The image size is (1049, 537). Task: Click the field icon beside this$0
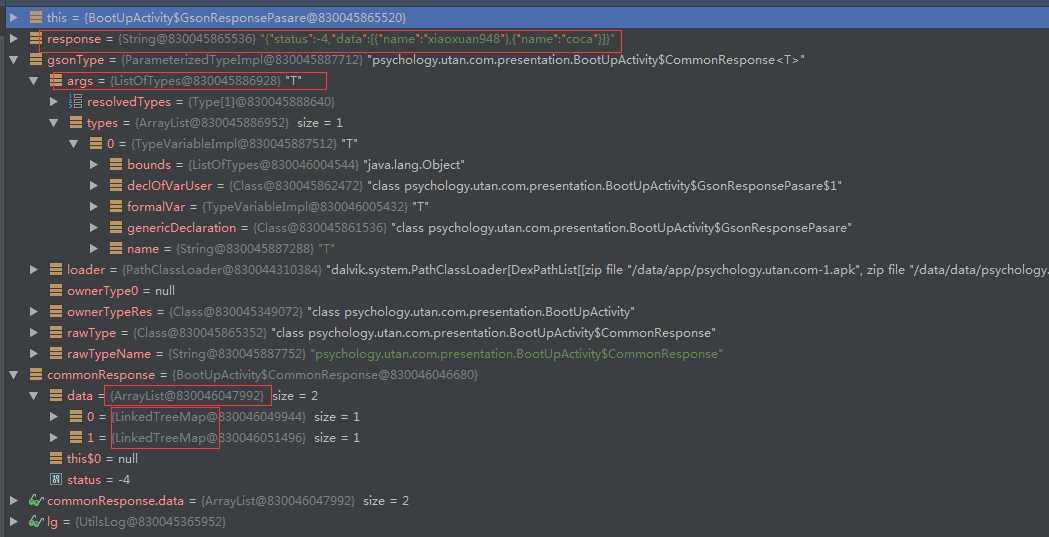(56, 459)
